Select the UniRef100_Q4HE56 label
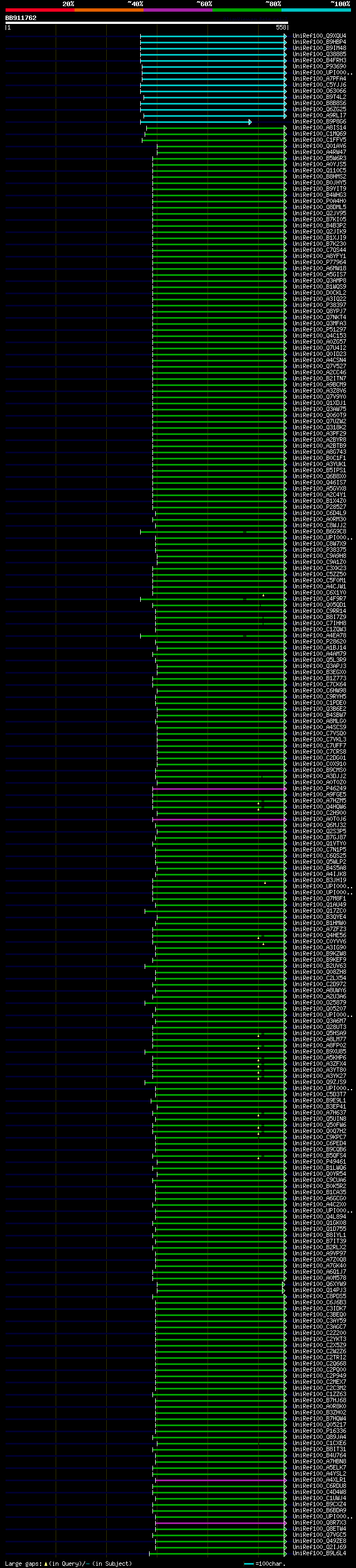 [x=319, y=936]
